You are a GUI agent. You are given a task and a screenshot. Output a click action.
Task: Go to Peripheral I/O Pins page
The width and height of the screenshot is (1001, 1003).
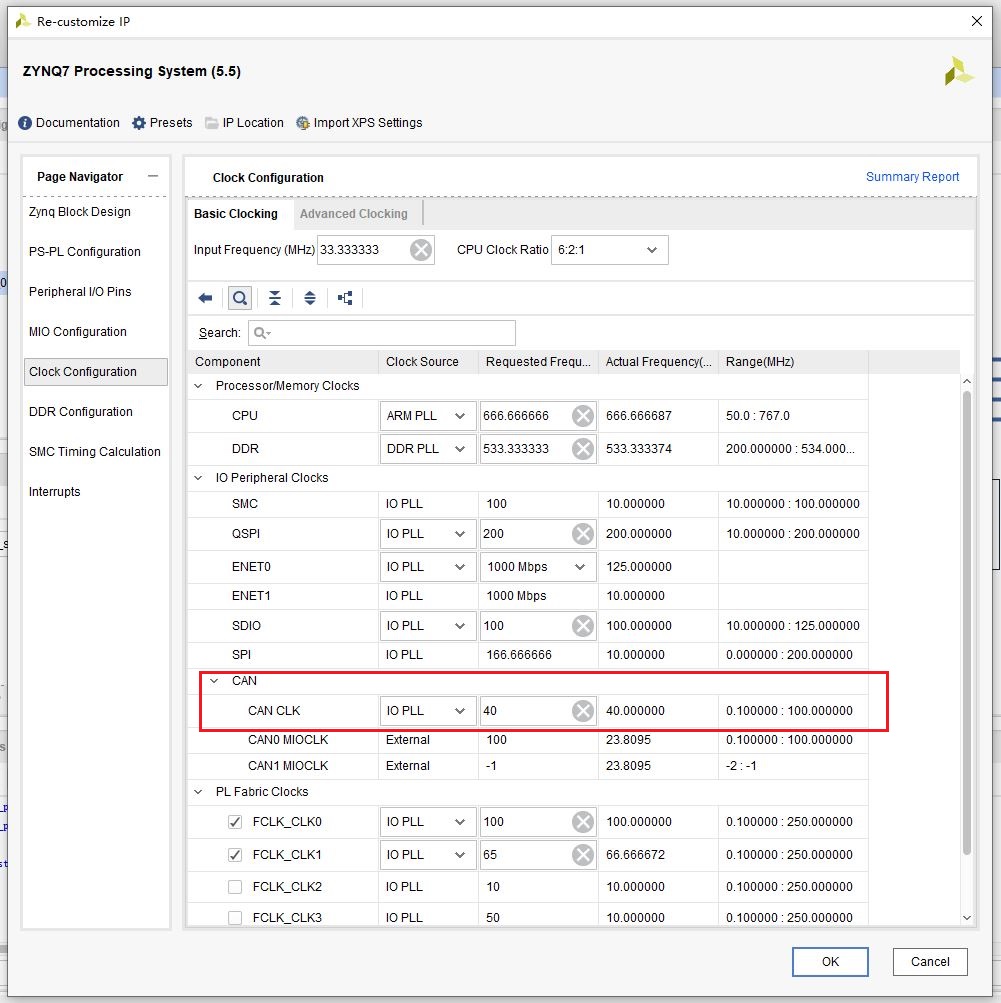pyautogui.click(x=80, y=292)
